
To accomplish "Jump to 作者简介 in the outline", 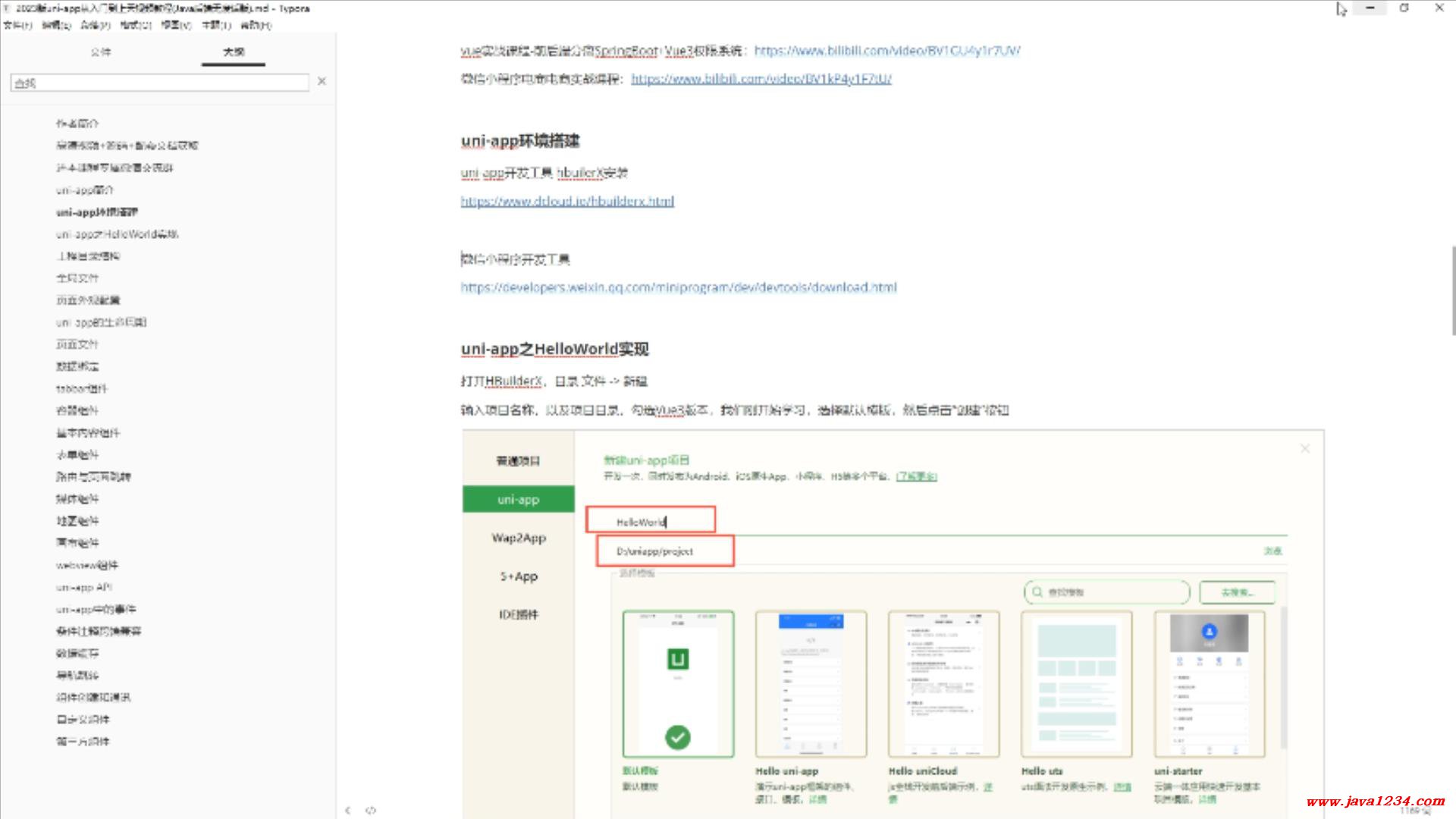I will (77, 123).
